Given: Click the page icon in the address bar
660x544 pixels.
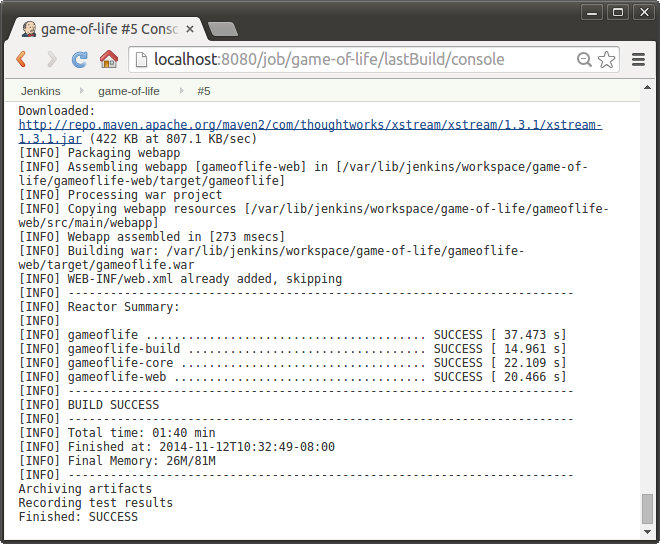Looking at the screenshot, I should click(x=141, y=59).
